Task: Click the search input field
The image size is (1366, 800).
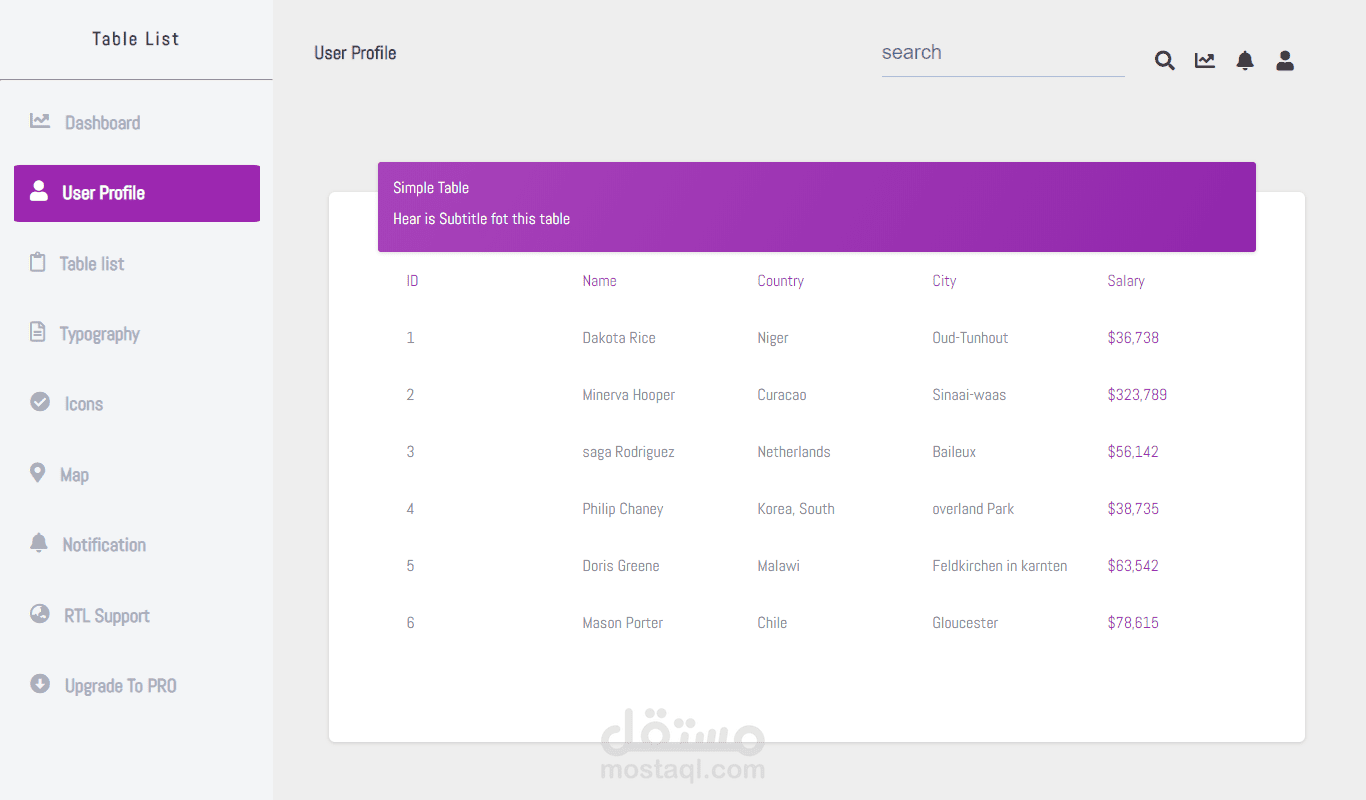Action: click(x=1002, y=53)
